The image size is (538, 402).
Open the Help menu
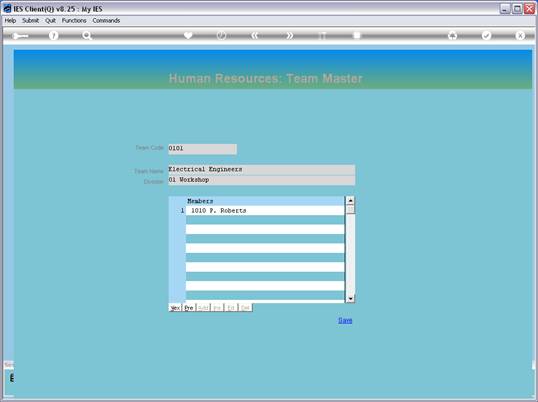(x=10, y=21)
